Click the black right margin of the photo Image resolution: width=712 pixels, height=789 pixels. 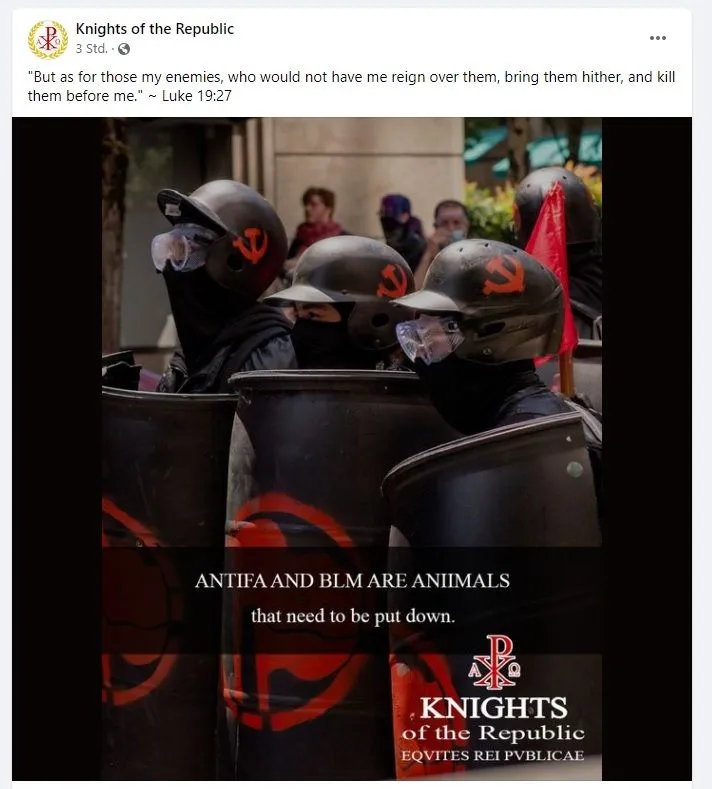(x=647, y=448)
